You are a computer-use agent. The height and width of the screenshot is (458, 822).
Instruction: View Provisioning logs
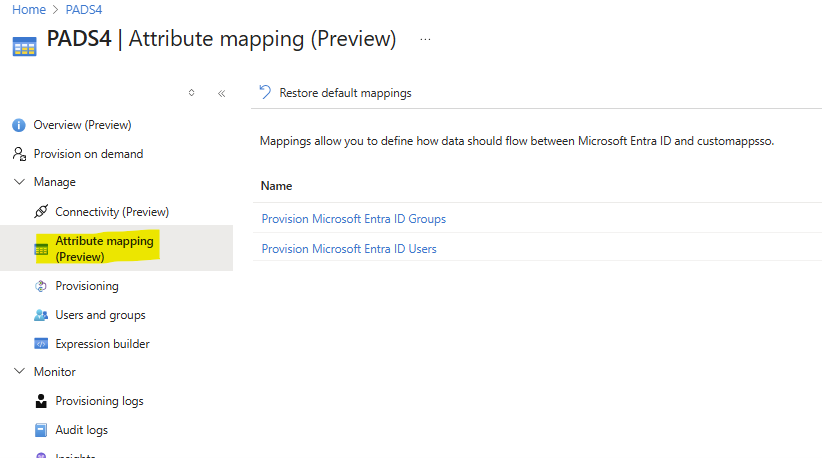coord(100,401)
